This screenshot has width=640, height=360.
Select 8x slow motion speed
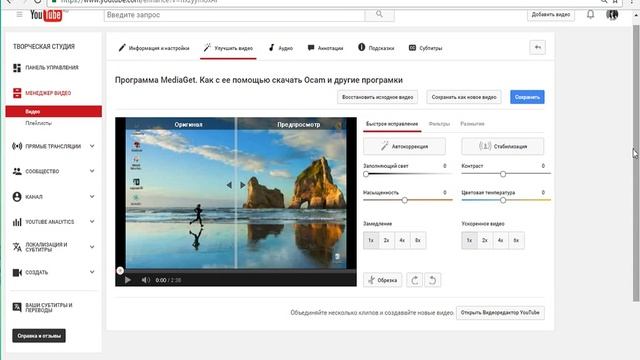418,240
